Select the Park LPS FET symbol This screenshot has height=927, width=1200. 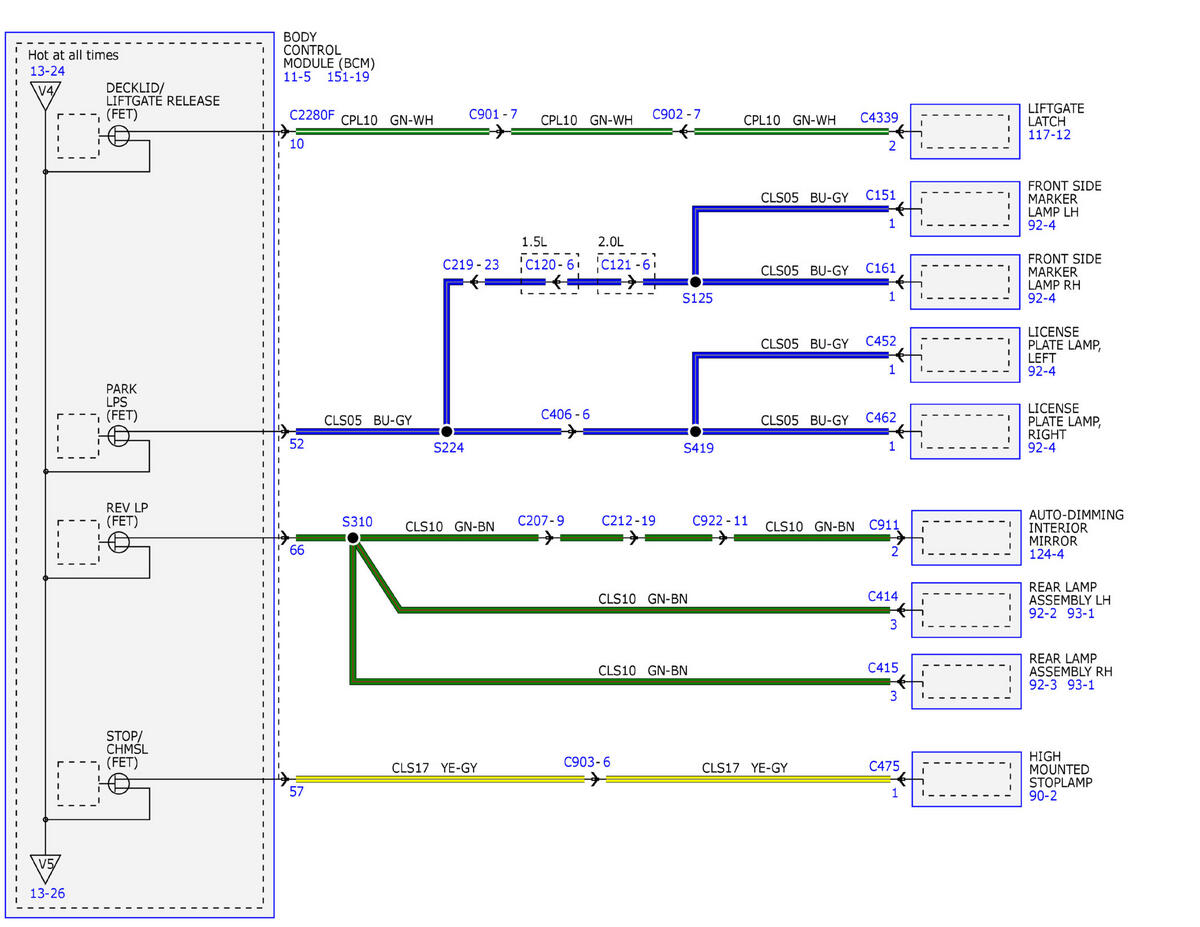point(119,436)
